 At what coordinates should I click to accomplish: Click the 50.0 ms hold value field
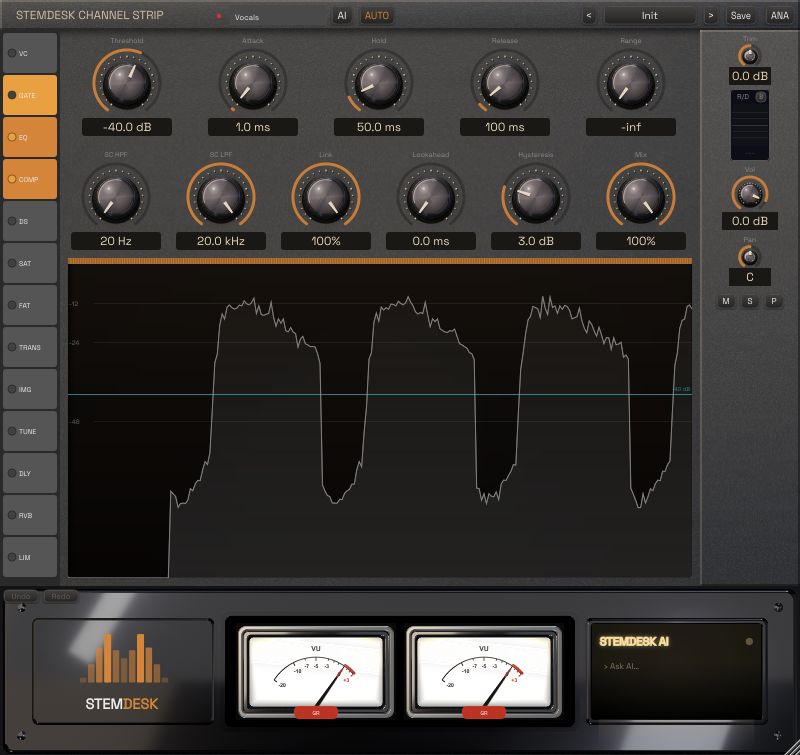click(379, 127)
